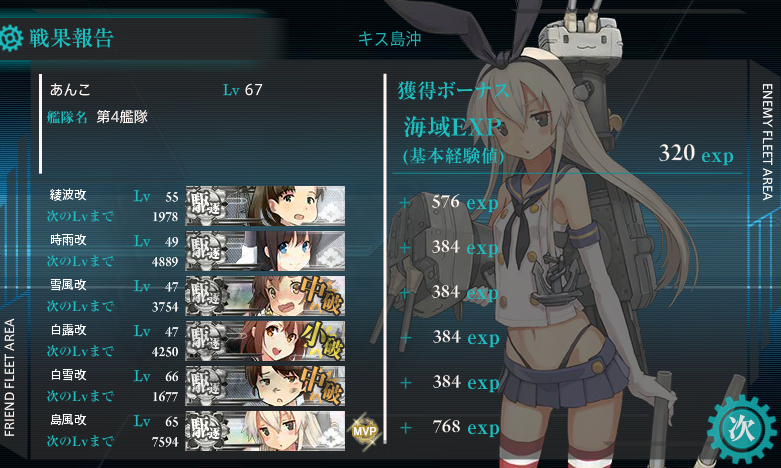This screenshot has width=781, height=468.
Task: Click the fleet name 第4艦隊
Action: (x=122, y=117)
